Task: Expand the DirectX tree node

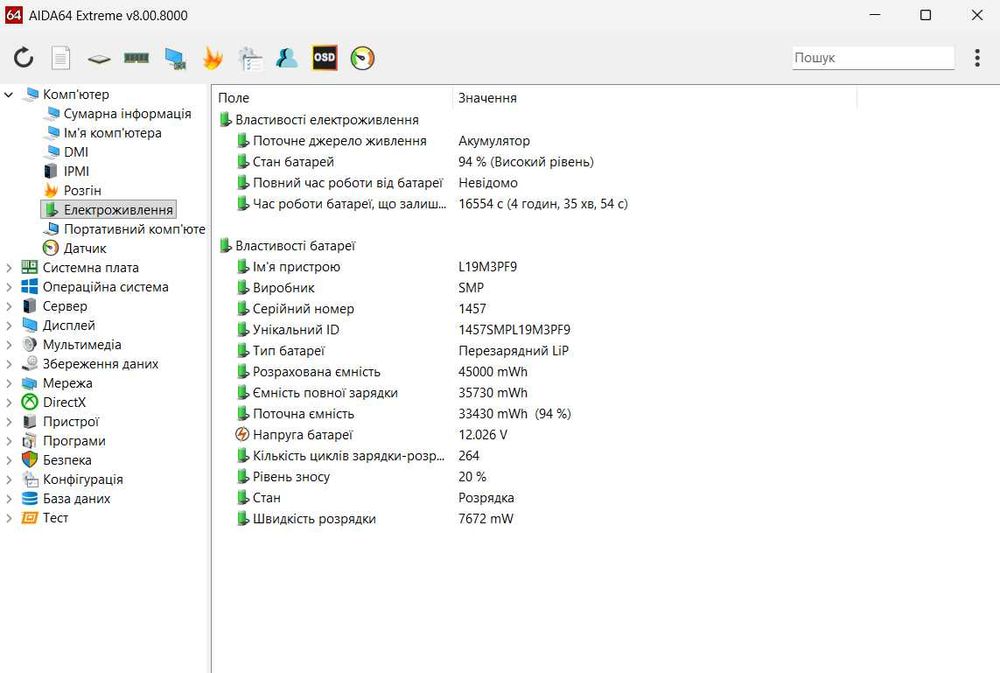Action: (9, 403)
